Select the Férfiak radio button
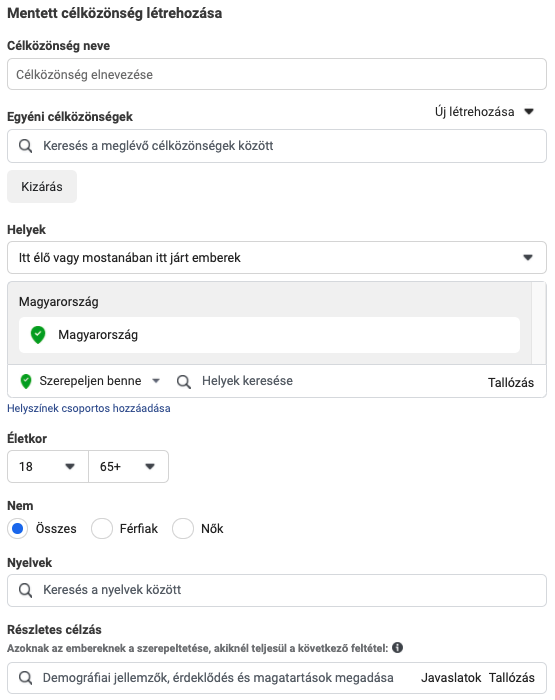Screen dimensions: 555x700 pos(102,529)
